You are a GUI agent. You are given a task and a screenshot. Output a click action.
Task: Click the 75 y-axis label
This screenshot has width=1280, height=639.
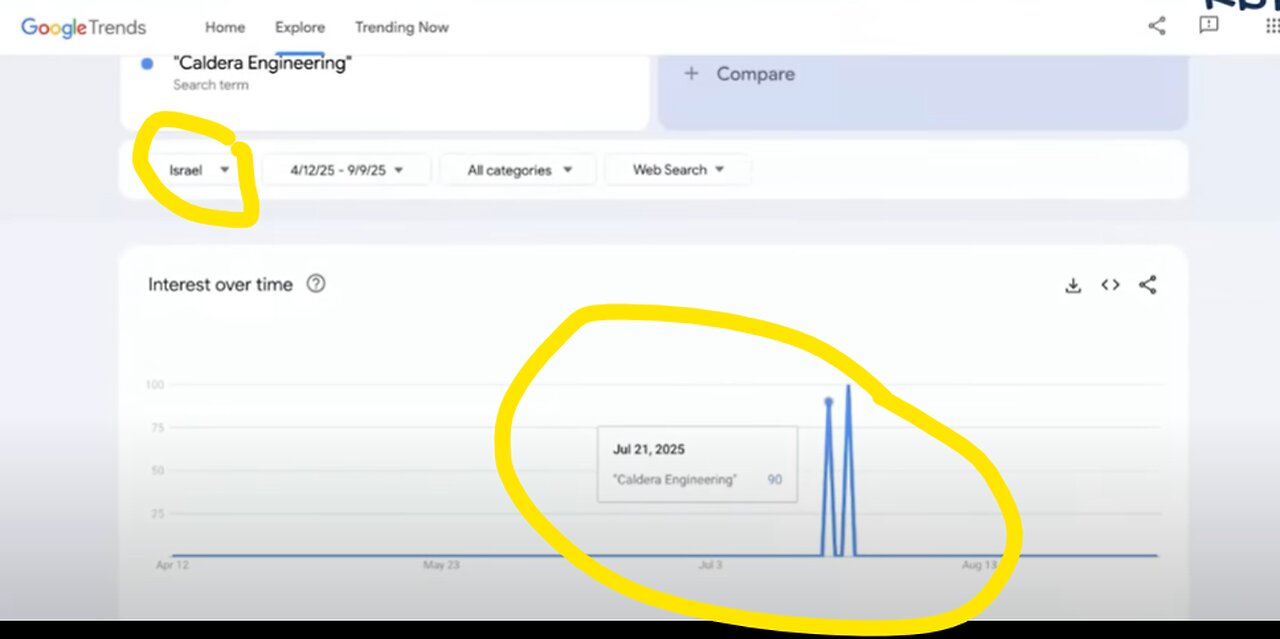pyautogui.click(x=157, y=428)
